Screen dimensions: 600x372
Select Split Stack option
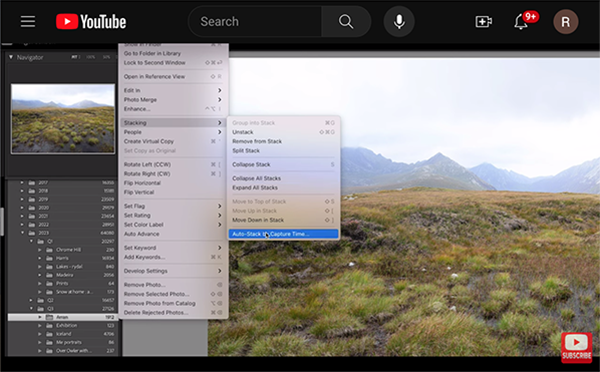284,150
